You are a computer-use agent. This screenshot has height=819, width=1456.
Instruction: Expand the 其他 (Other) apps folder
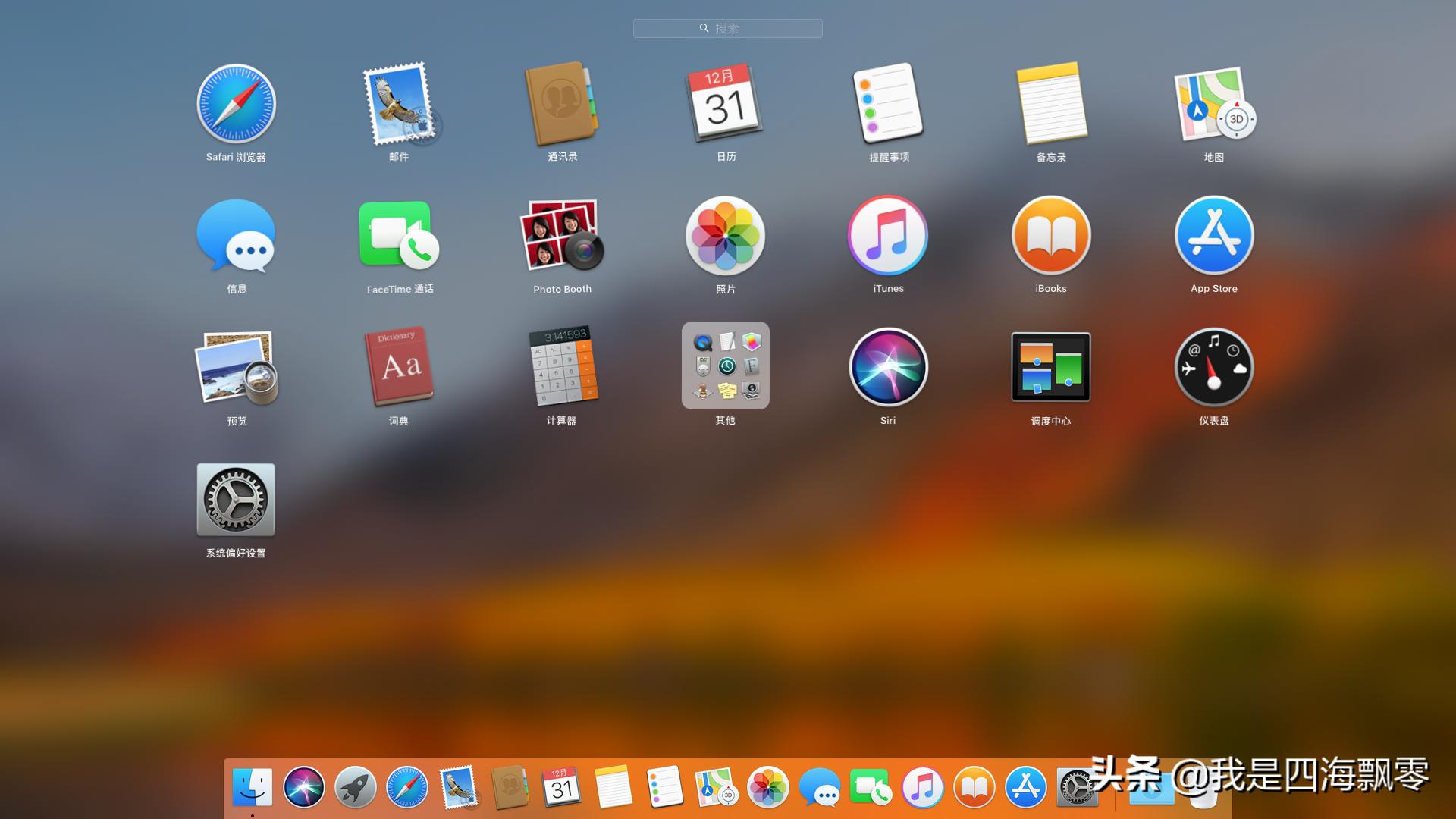(x=726, y=366)
